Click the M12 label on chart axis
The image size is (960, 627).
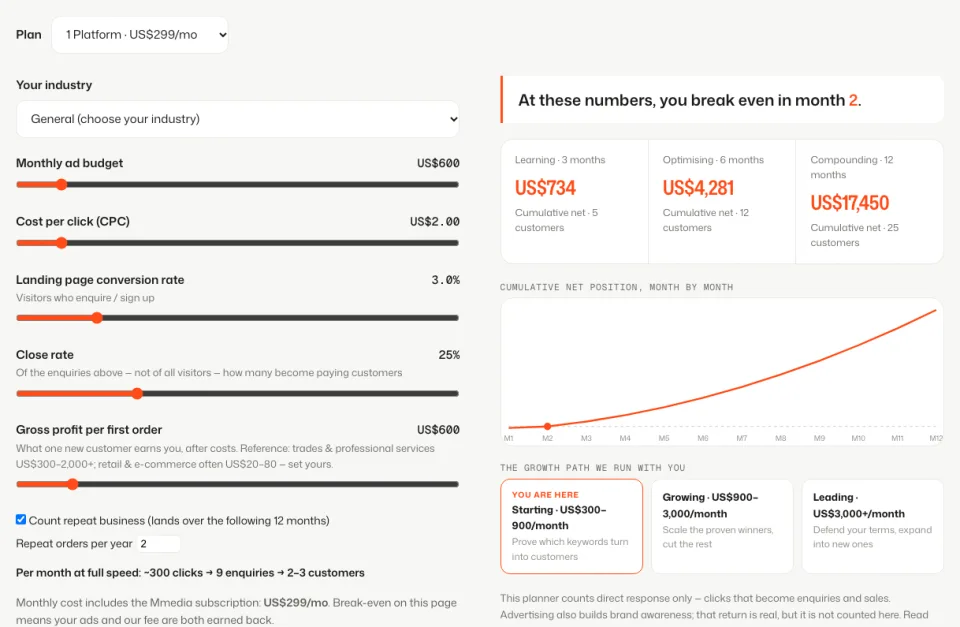point(936,438)
